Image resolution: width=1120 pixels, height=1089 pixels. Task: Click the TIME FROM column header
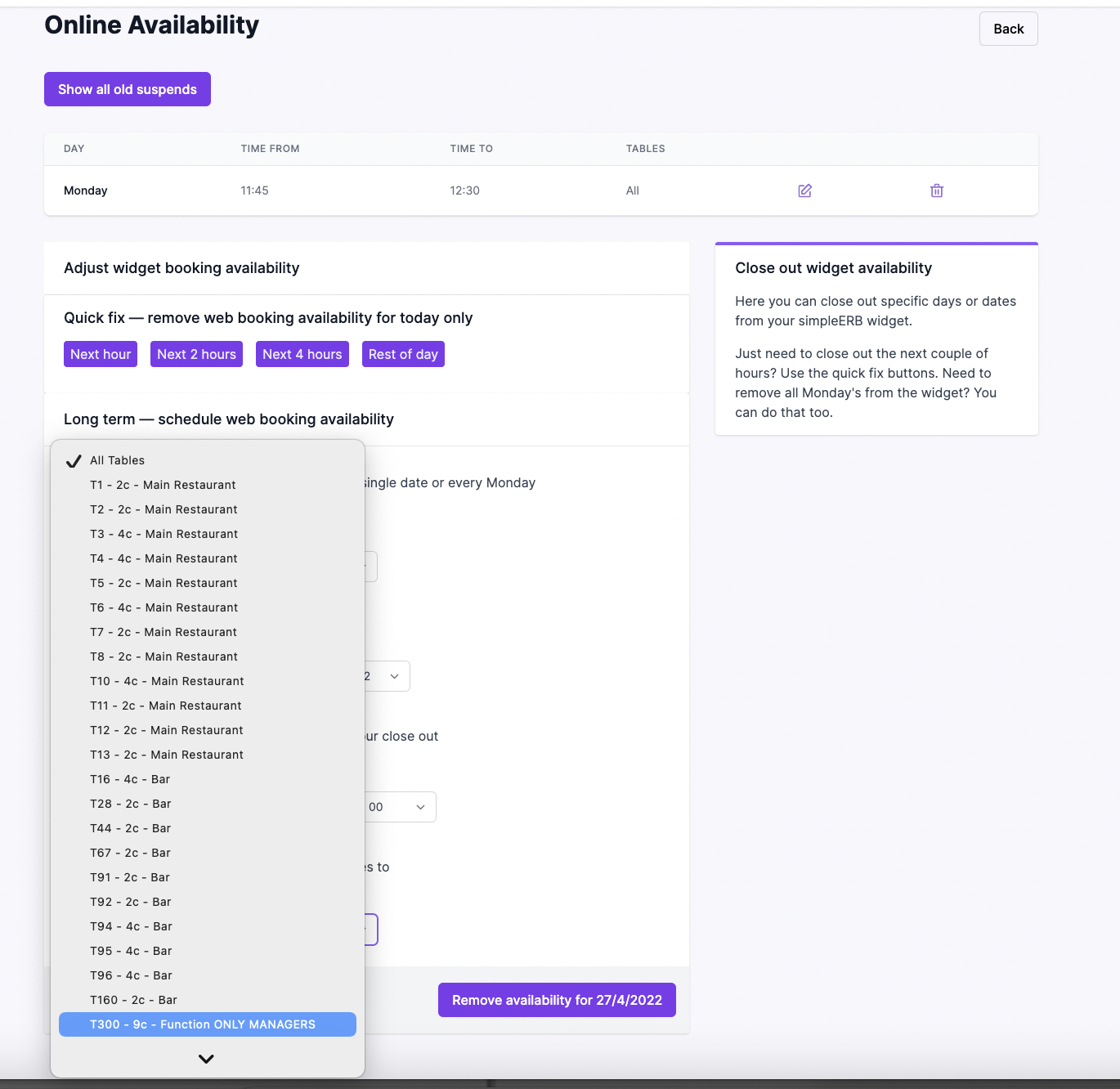[270, 149]
